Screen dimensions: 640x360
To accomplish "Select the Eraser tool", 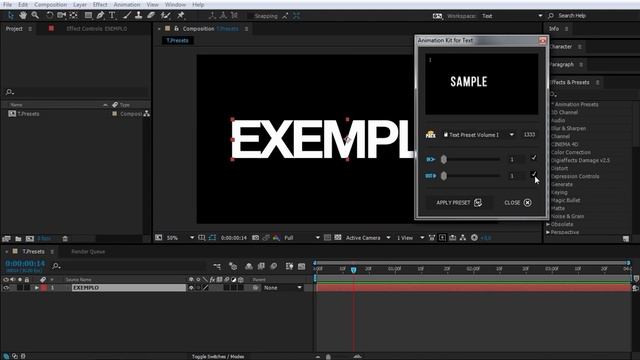I will 151,16.
